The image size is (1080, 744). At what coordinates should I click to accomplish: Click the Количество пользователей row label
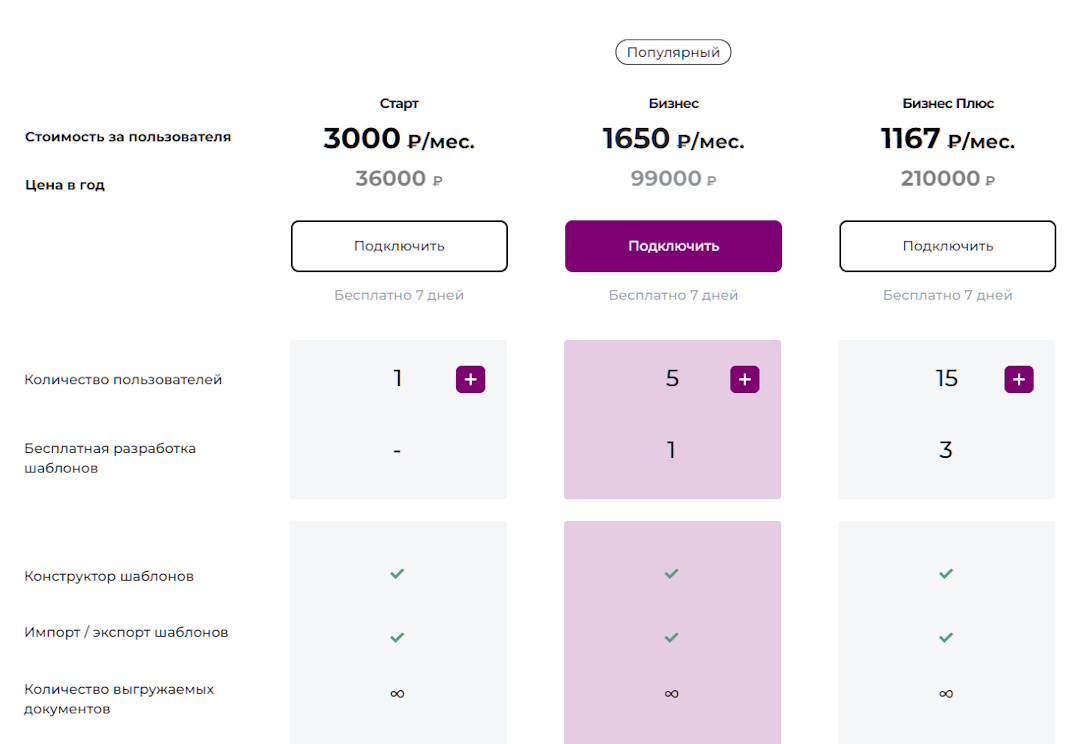pyautogui.click(x=123, y=380)
